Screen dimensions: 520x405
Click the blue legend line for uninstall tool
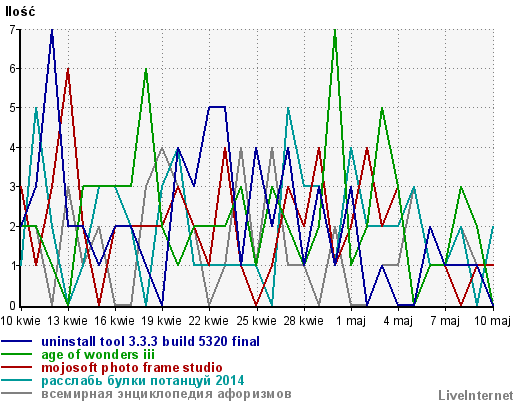click(17, 341)
